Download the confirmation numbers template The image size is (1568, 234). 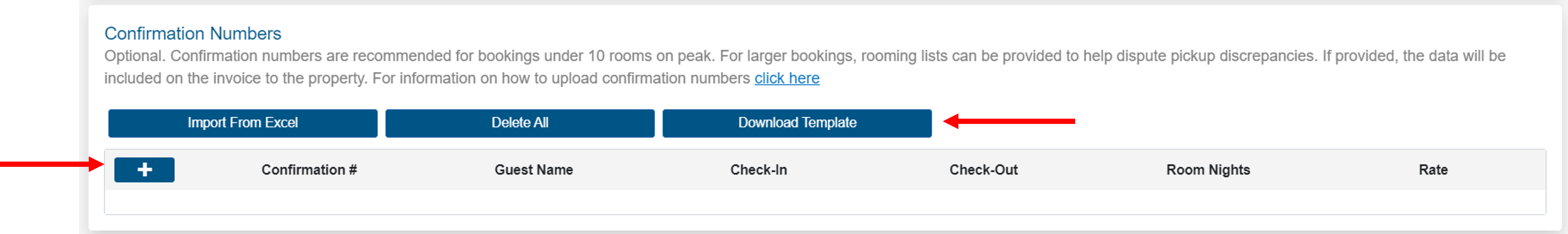click(x=797, y=122)
